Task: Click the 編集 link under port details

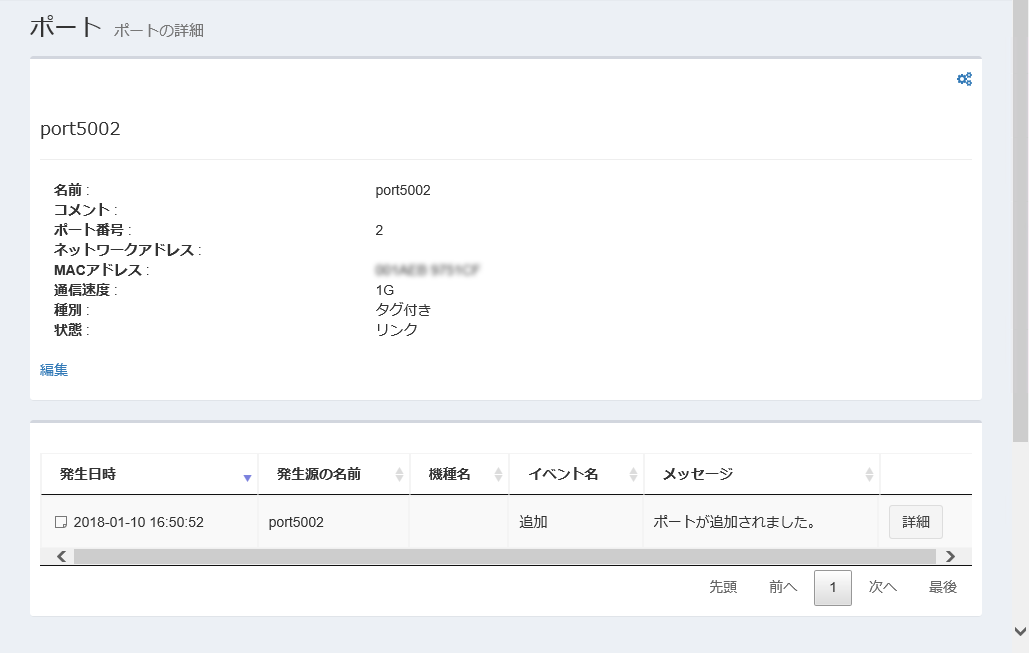Action: (54, 370)
